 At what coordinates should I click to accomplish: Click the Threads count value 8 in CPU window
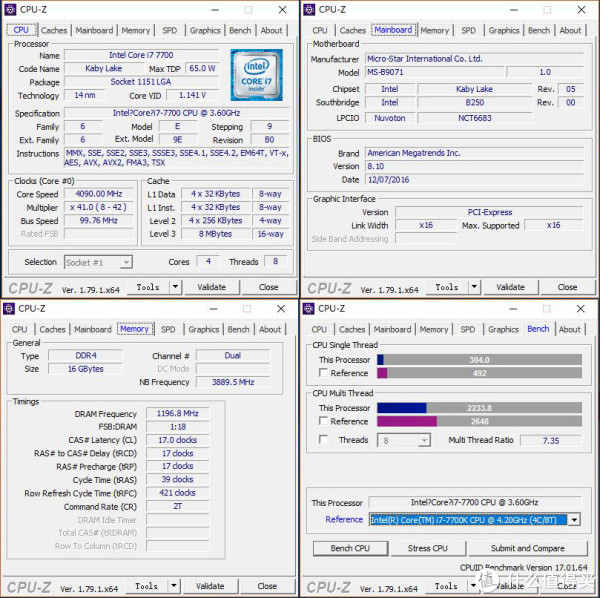pos(275,261)
